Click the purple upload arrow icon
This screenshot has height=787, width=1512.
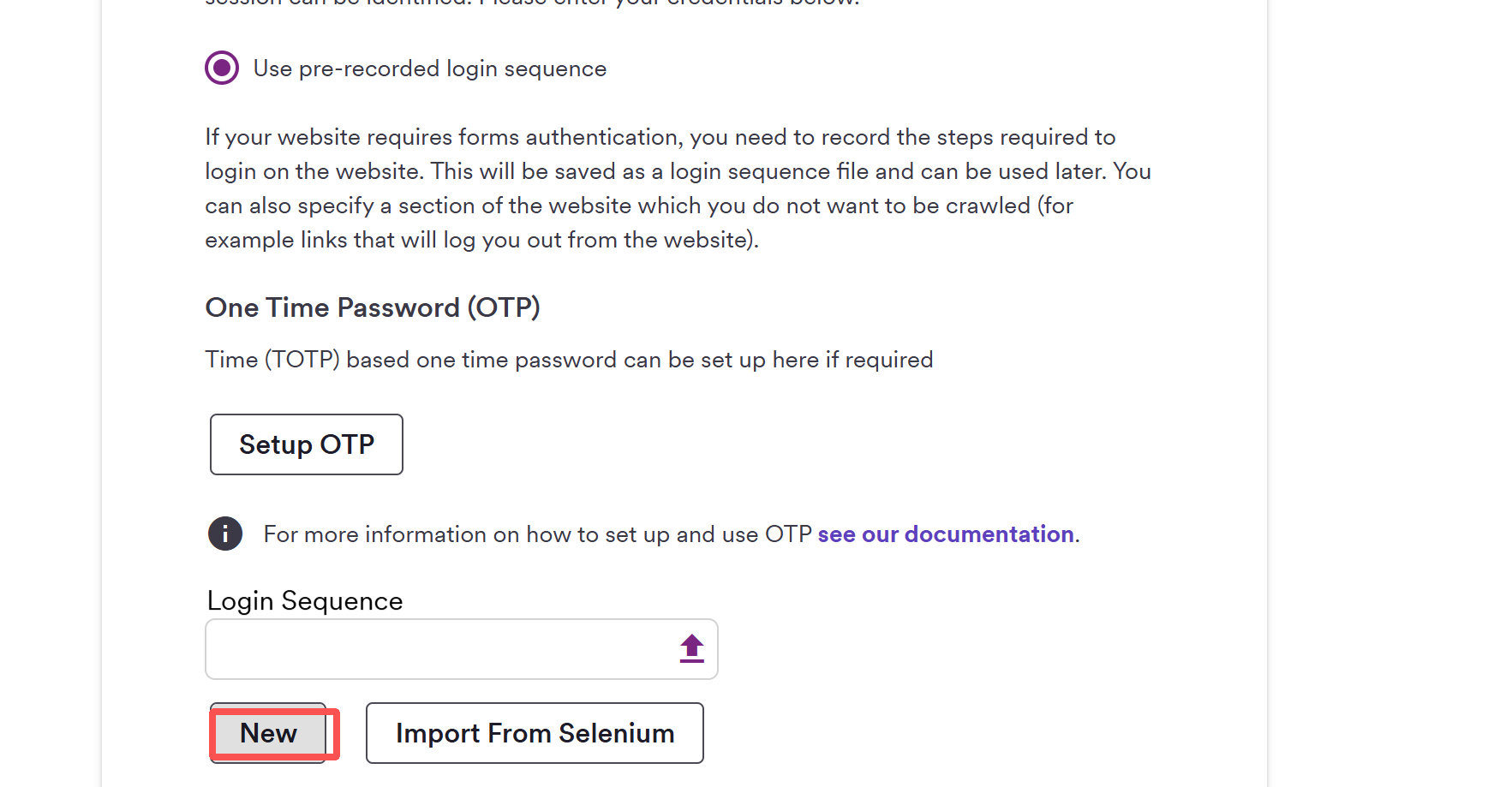pyautogui.click(x=691, y=648)
